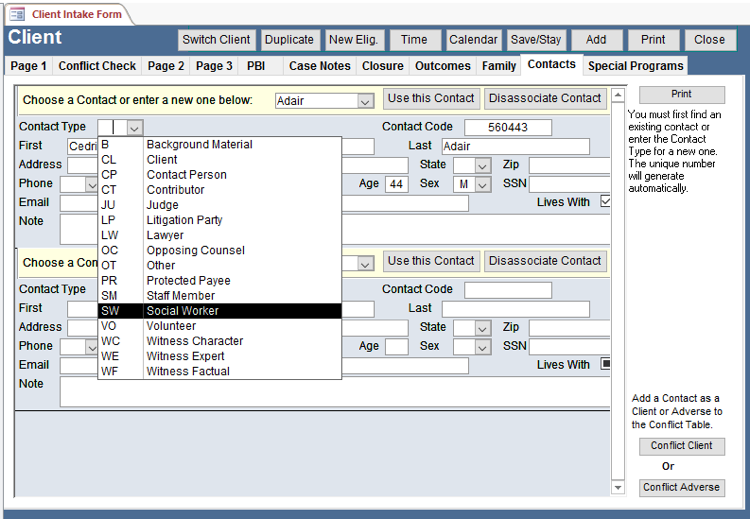The width and height of the screenshot is (750, 519).
Task: Click the Client Intake Form icon
Action: click(x=17, y=14)
